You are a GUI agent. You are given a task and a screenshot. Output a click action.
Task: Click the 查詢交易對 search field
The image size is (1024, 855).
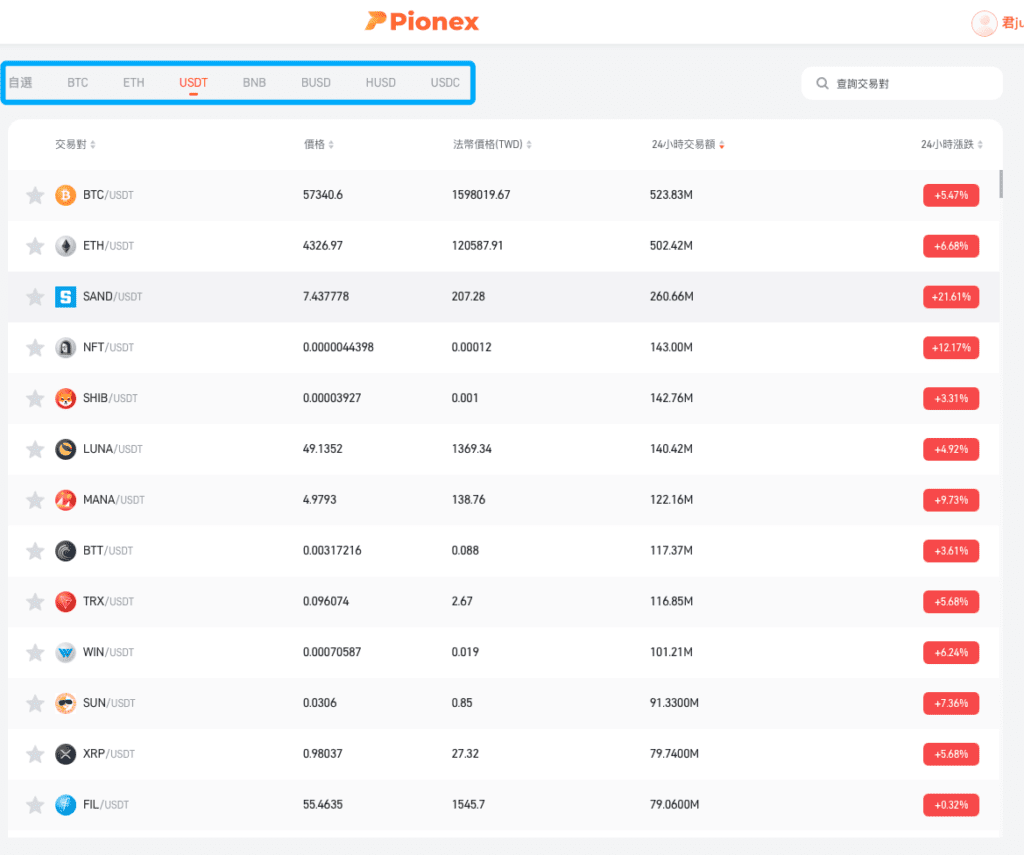click(902, 84)
